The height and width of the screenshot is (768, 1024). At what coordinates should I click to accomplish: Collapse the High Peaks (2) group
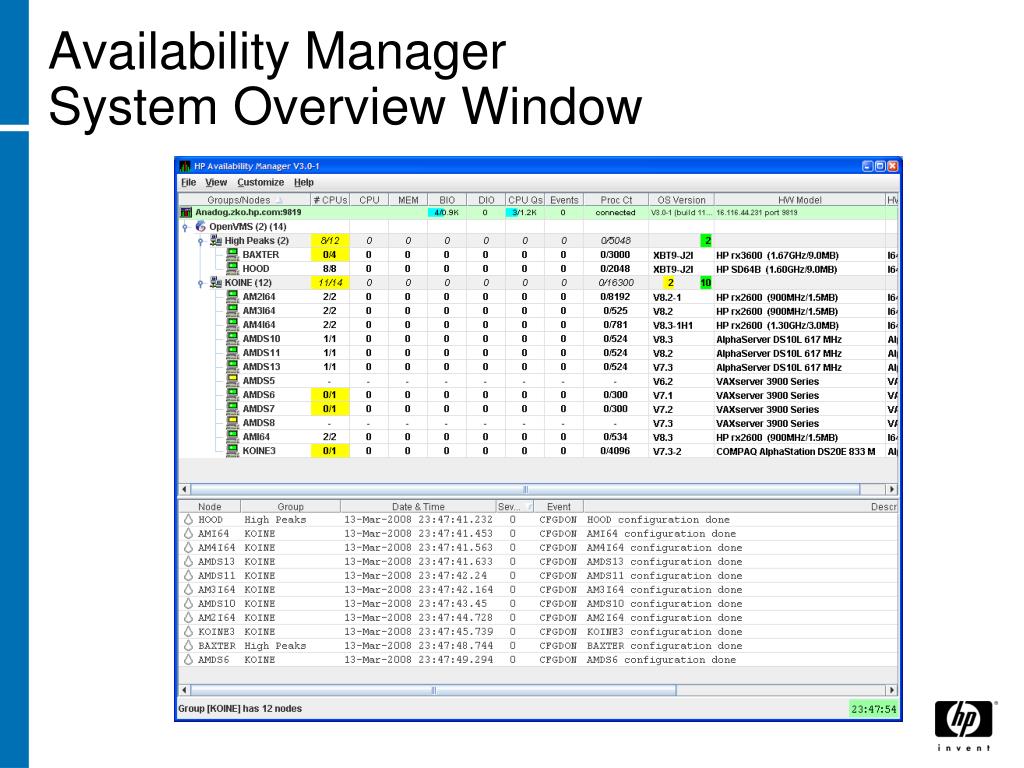200,242
